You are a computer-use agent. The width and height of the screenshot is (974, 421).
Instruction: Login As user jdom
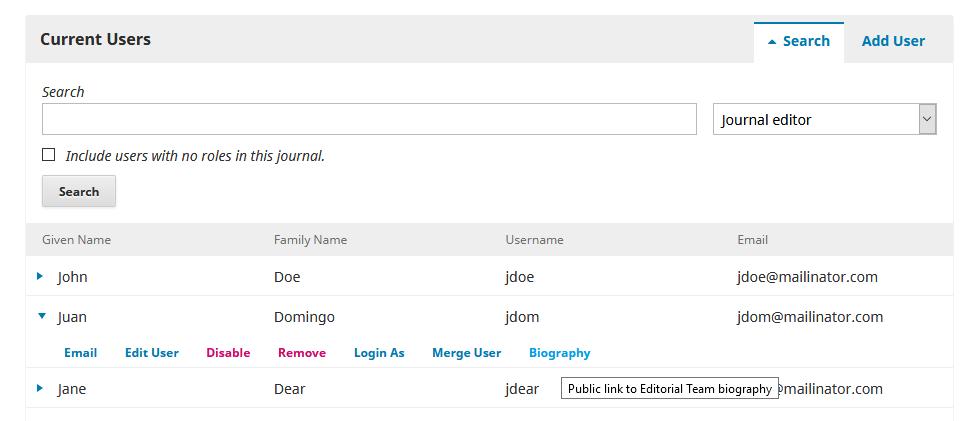(x=379, y=353)
